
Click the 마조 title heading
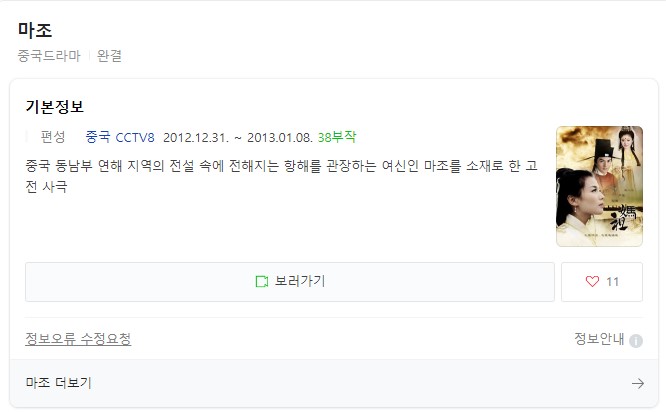pos(35,30)
